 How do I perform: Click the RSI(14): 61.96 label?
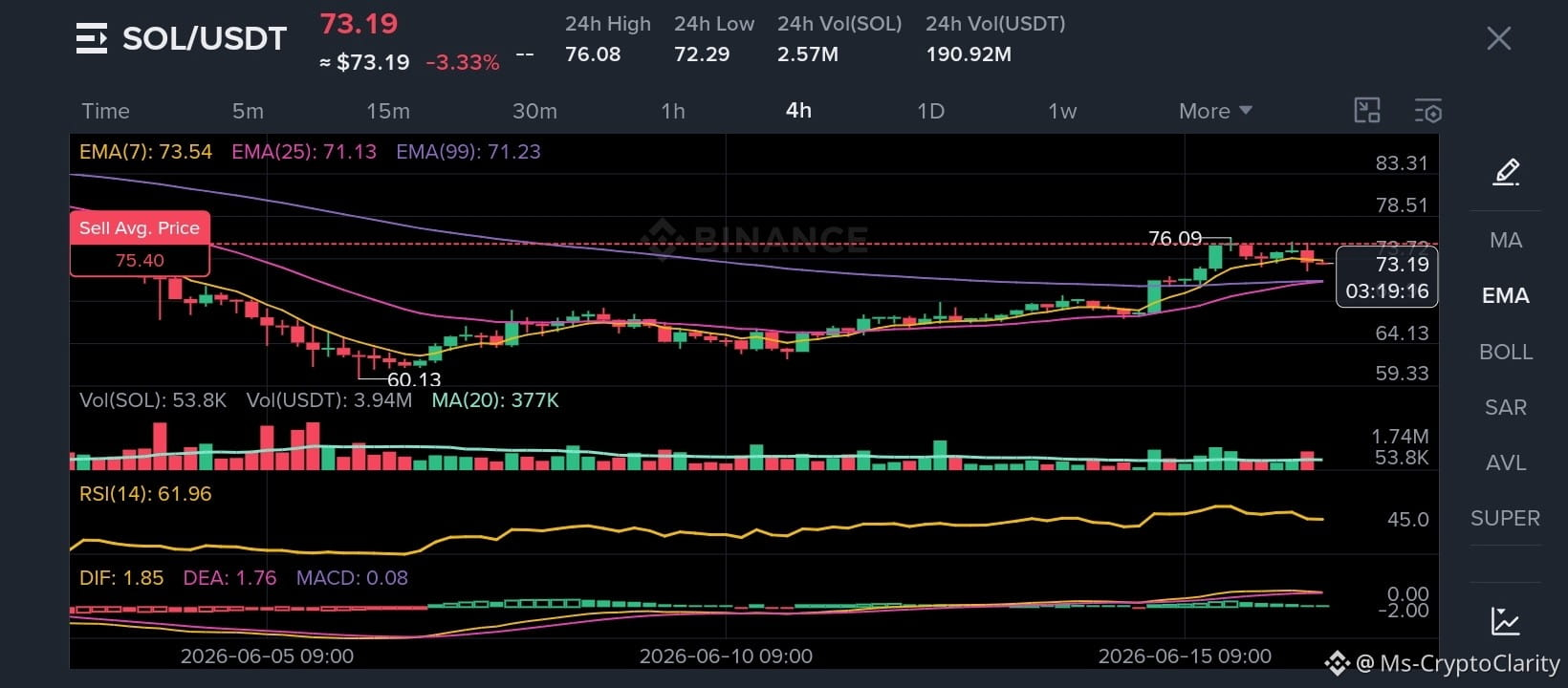(145, 494)
